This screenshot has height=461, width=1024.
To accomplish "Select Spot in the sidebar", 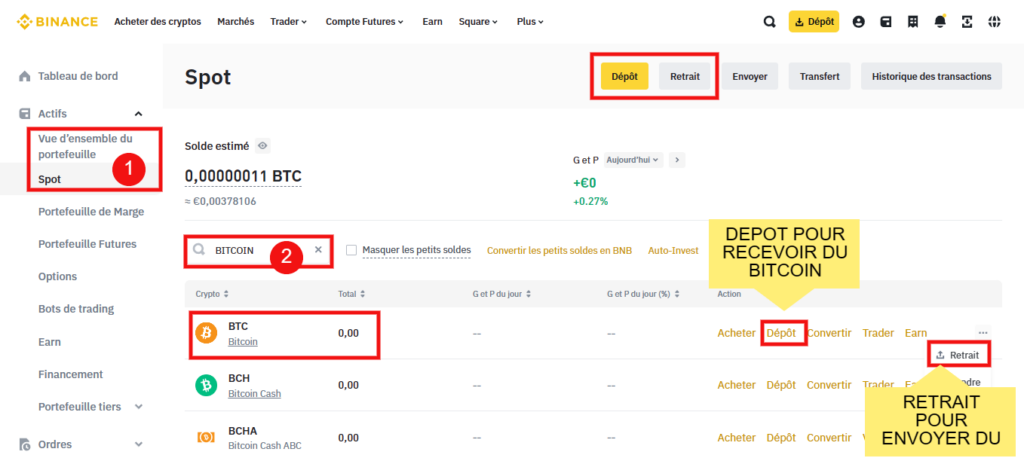I will pyautogui.click(x=50, y=179).
